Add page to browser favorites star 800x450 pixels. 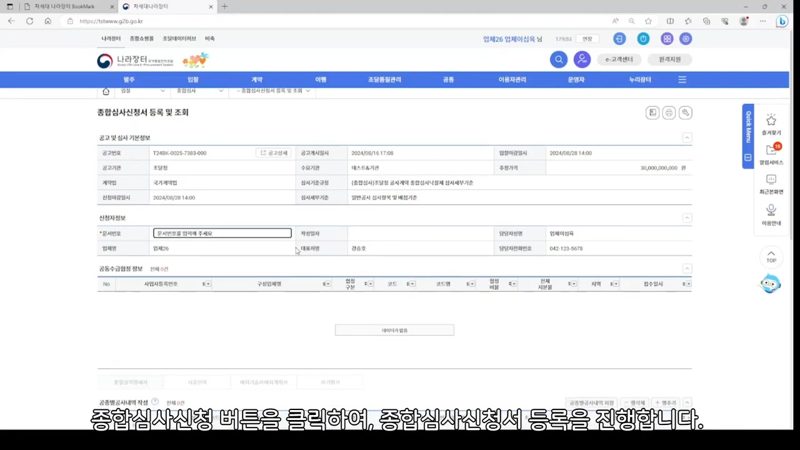coord(648,21)
